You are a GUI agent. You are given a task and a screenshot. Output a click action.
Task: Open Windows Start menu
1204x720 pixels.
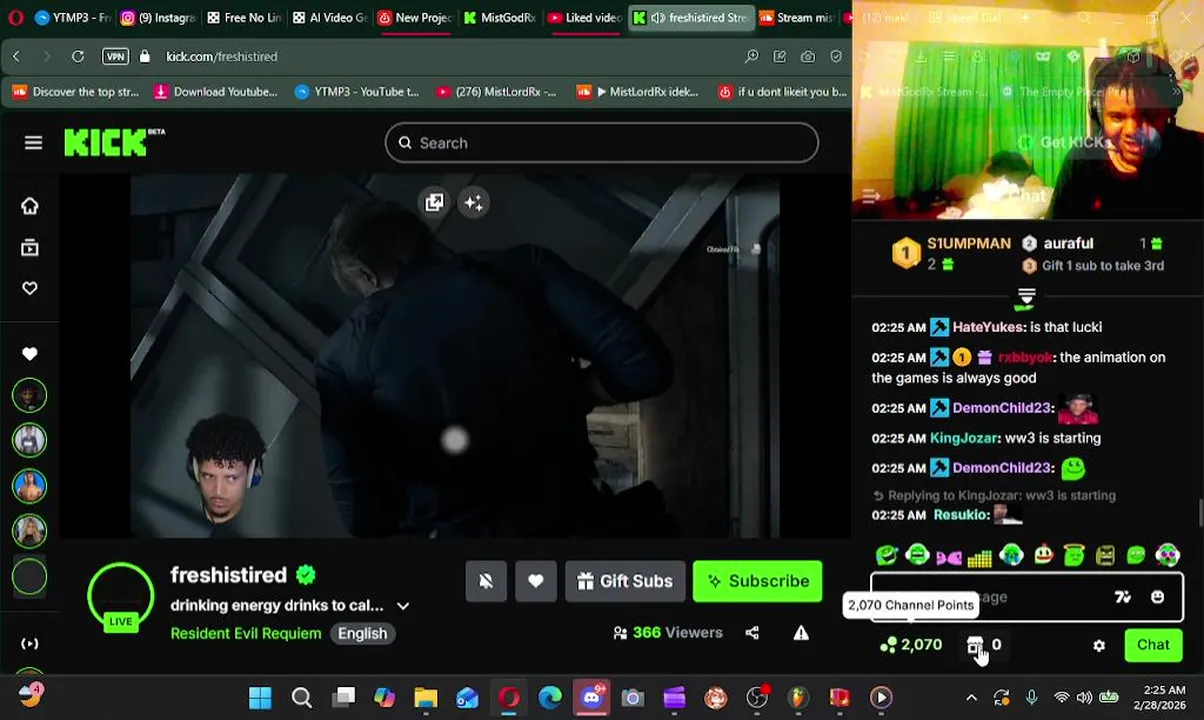click(260, 697)
